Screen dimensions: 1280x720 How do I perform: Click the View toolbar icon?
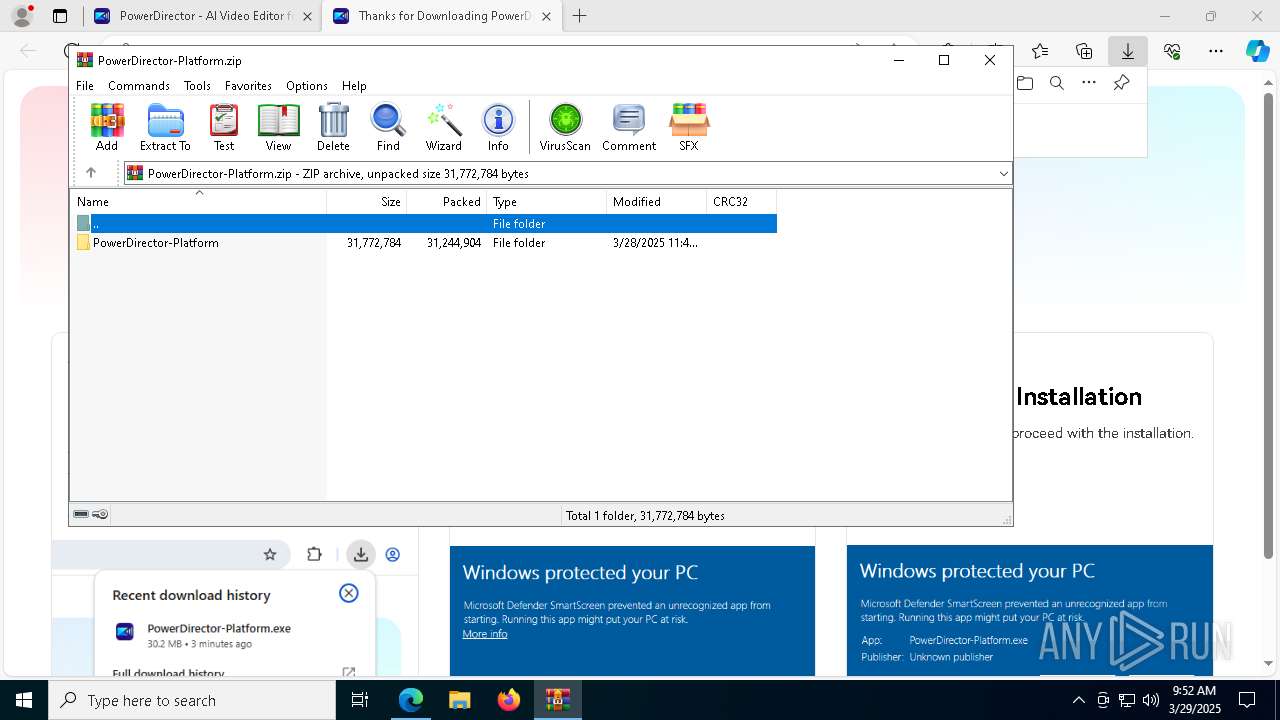pos(278,127)
